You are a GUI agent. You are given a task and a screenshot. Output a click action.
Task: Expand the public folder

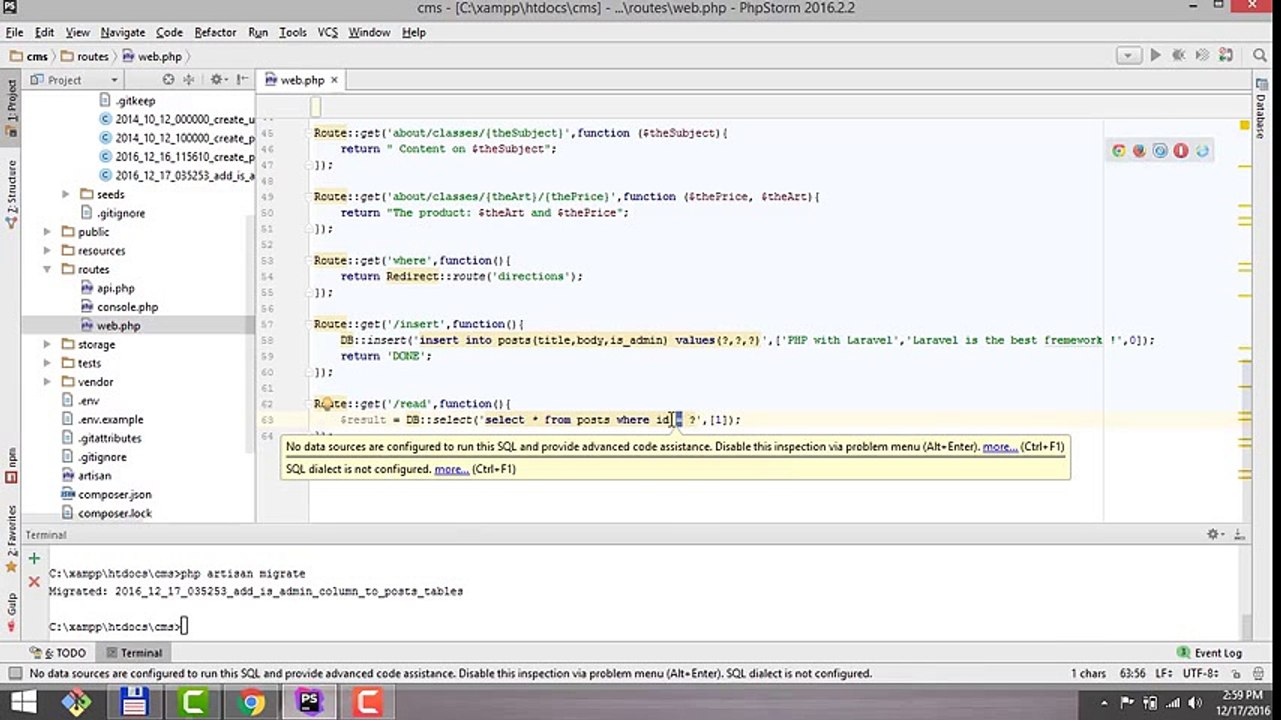[47, 232]
